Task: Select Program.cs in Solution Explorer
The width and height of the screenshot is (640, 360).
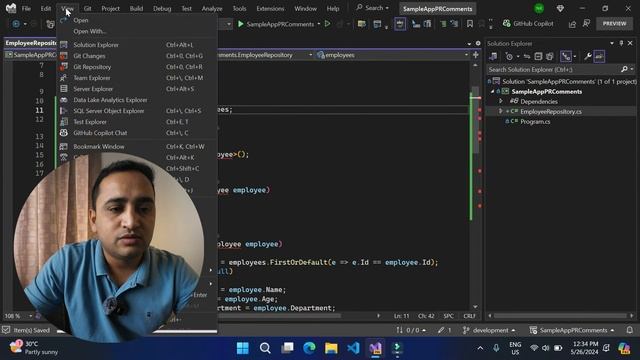Action: tap(535, 122)
